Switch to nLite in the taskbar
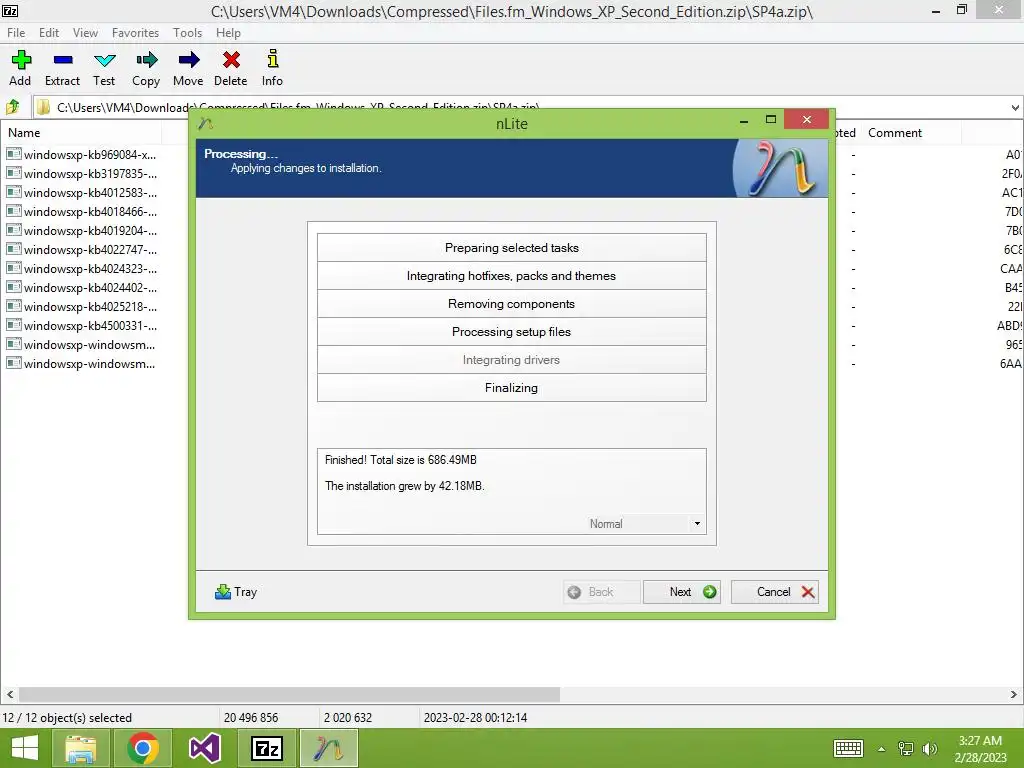The width and height of the screenshot is (1024, 768). point(328,748)
